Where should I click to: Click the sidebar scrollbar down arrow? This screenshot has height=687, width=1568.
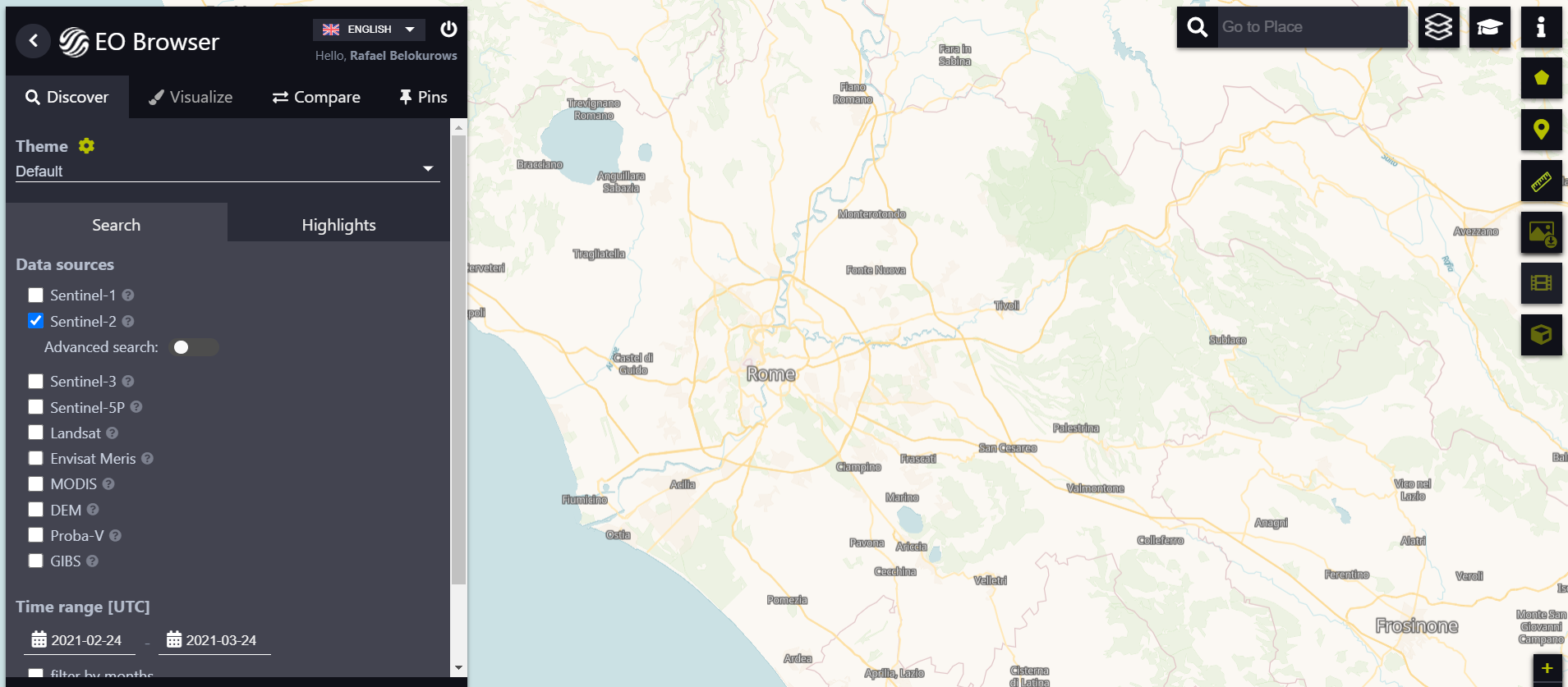click(458, 668)
